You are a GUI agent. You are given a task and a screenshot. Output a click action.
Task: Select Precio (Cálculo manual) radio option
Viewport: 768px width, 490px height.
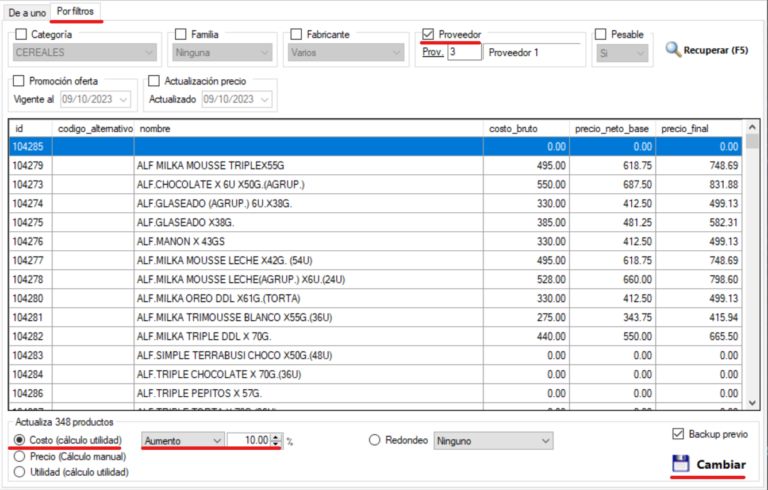click(19, 456)
